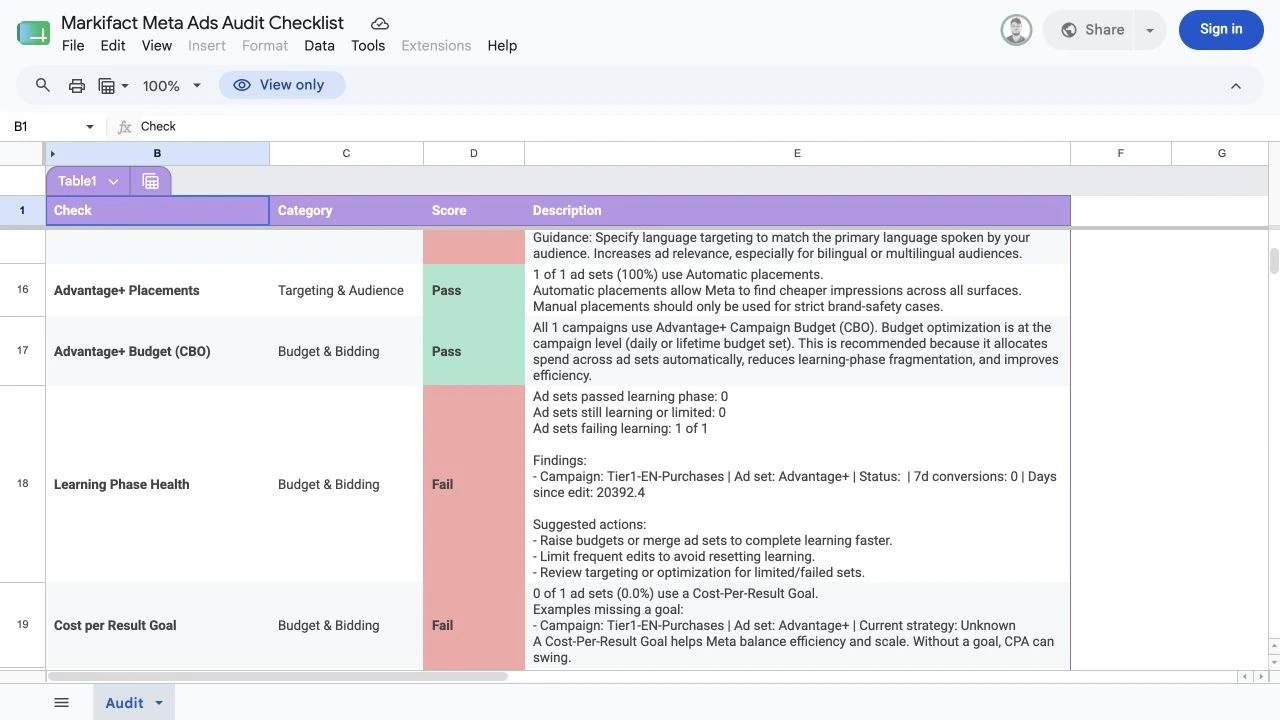Click the Description header cell
The height and width of the screenshot is (720, 1280).
click(797, 211)
